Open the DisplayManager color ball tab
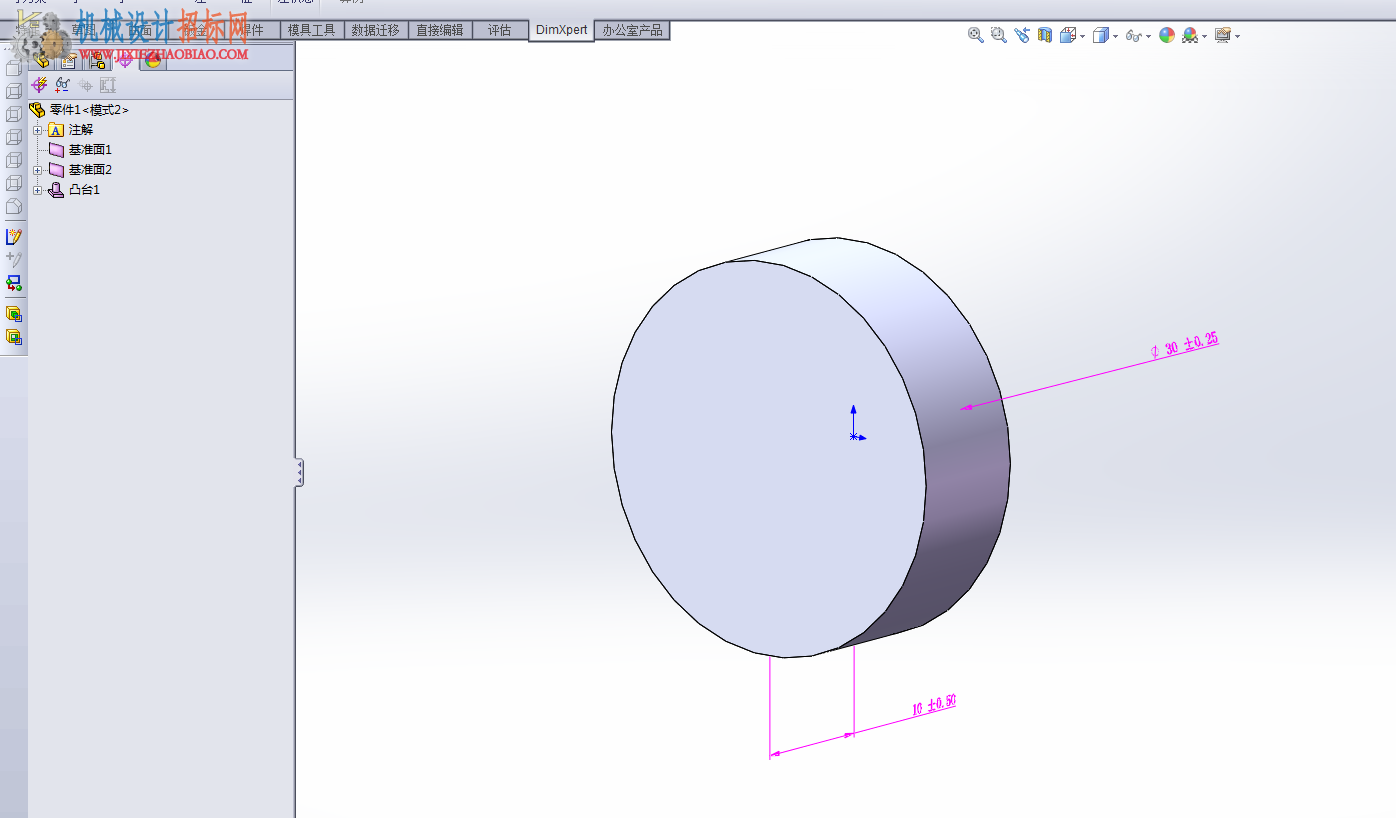 153,61
